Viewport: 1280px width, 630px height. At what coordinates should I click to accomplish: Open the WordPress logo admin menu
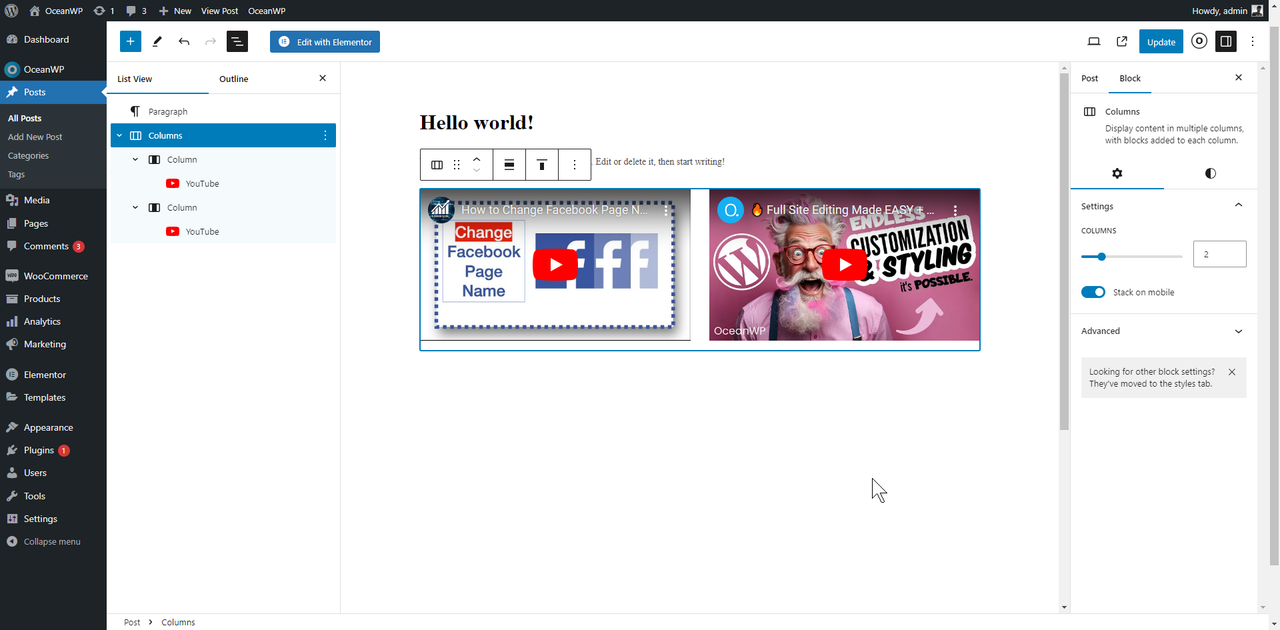(11, 10)
